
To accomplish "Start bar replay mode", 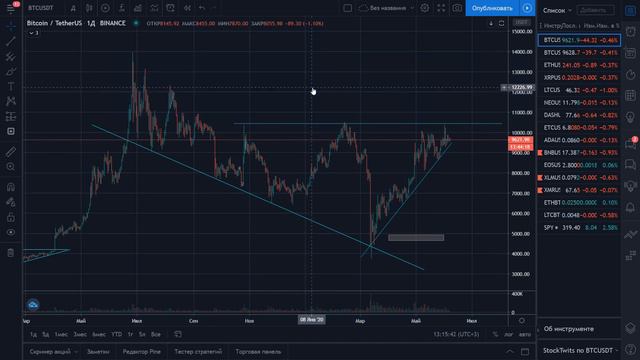I will tap(187, 8).
